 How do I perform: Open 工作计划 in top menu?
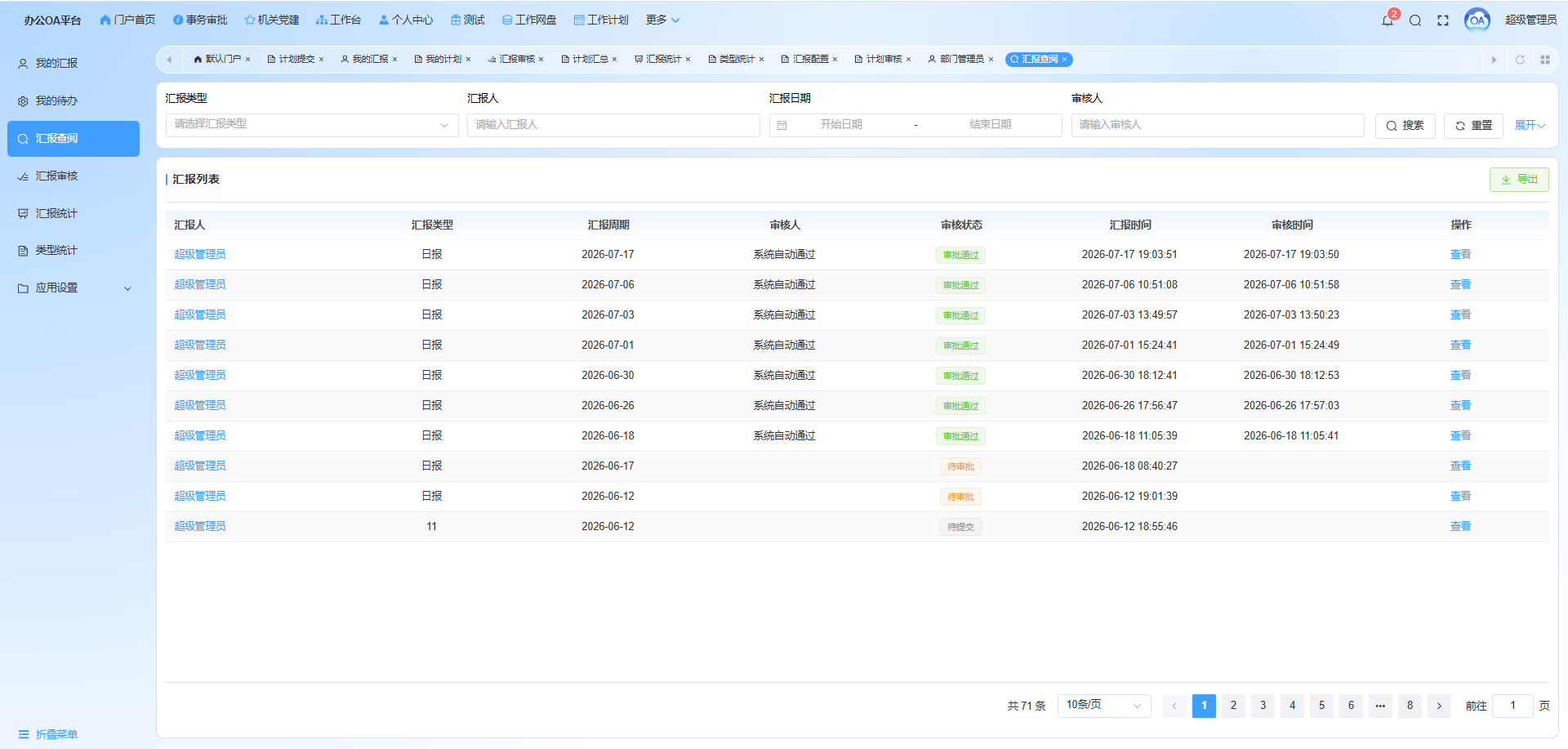click(x=601, y=20)
